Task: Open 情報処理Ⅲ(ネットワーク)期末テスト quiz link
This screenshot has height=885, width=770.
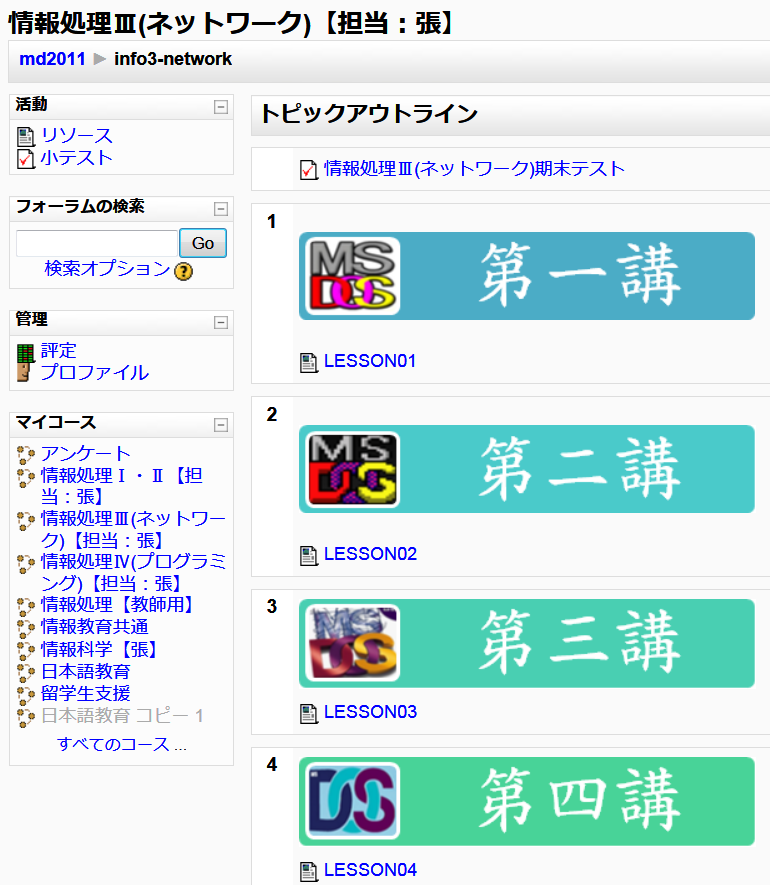Action: pos(474,169)
